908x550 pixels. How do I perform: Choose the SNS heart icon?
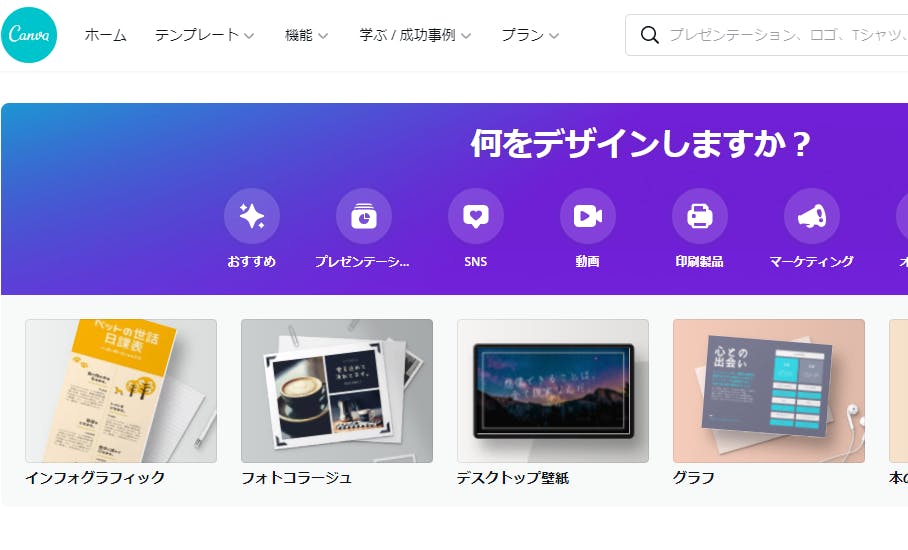coord(475,216)
